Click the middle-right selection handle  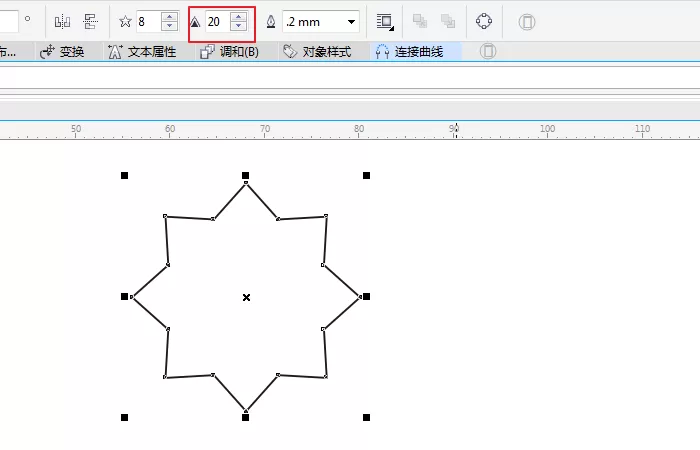pyautogui.click(x=367, y=296)
